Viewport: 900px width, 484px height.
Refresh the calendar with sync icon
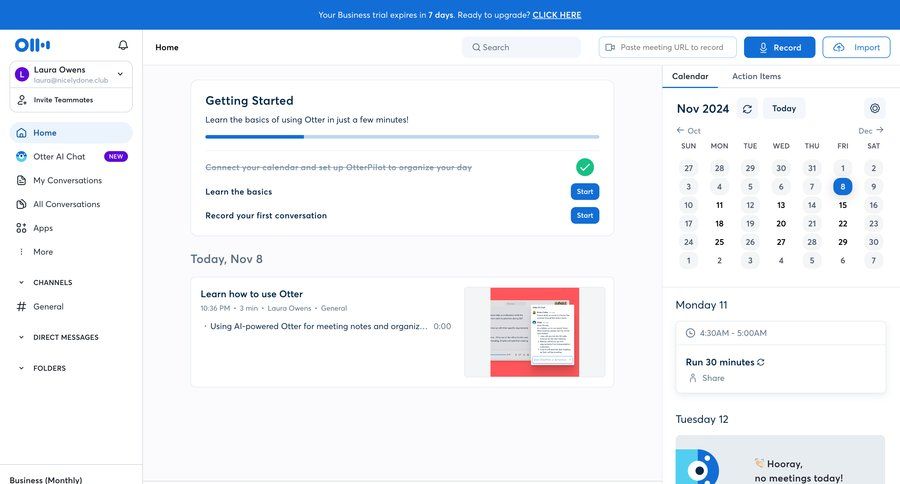pyautogui.click(x=747, y=109)
